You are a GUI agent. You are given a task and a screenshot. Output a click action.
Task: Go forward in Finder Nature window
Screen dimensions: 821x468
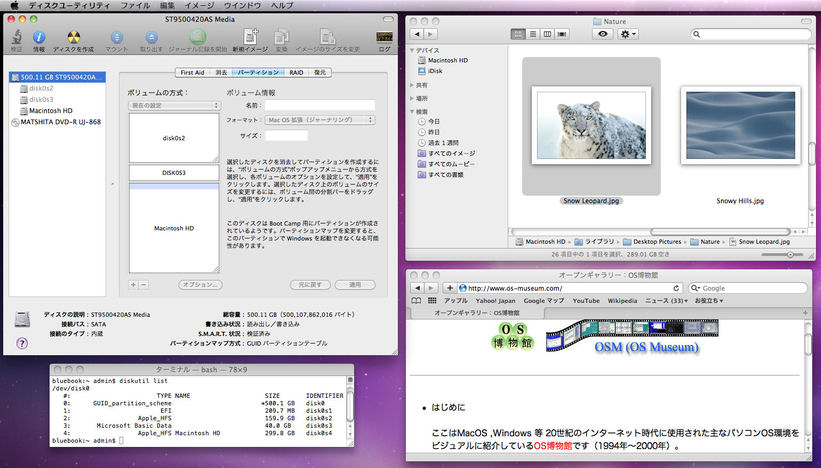click(x=430, y=34)
